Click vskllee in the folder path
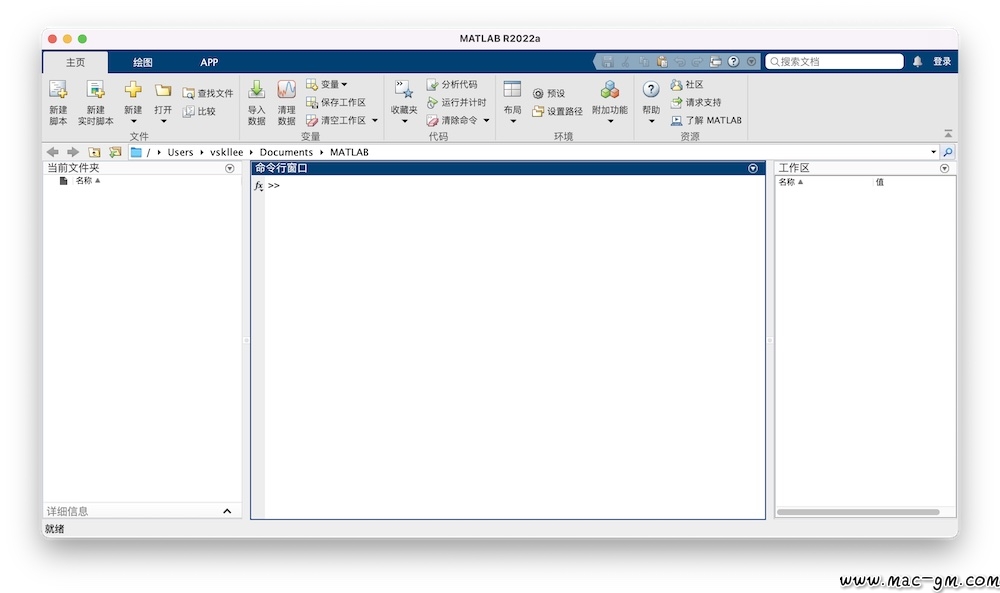 pos(226,152)
